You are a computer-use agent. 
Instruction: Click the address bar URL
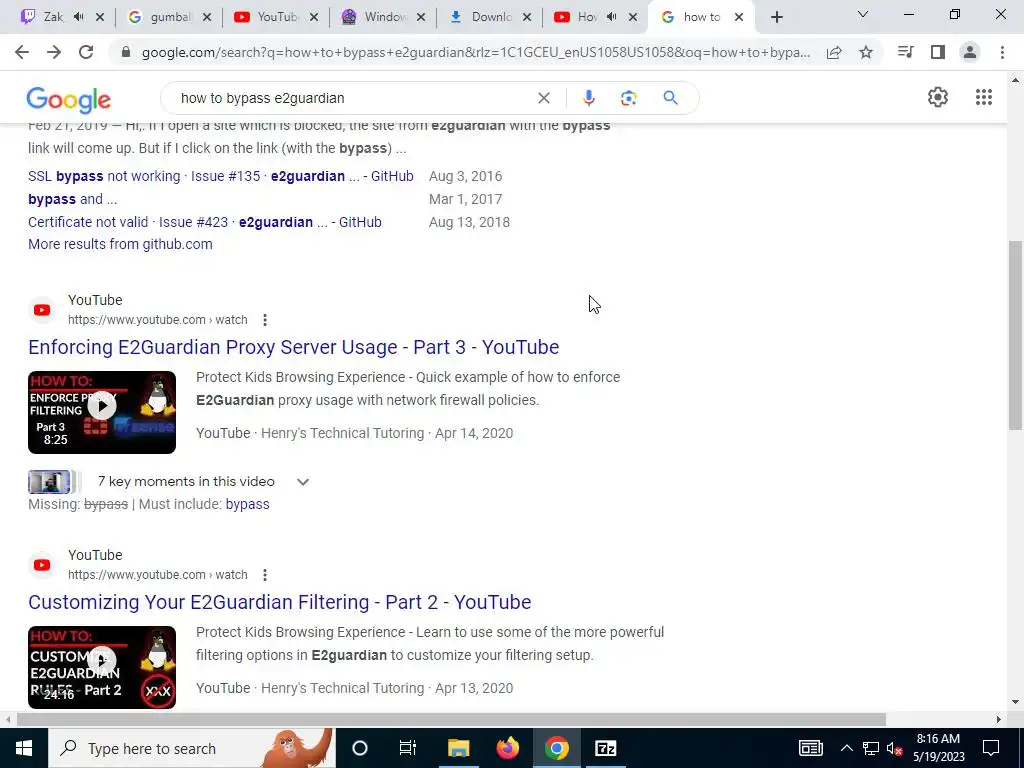(475, 52)
